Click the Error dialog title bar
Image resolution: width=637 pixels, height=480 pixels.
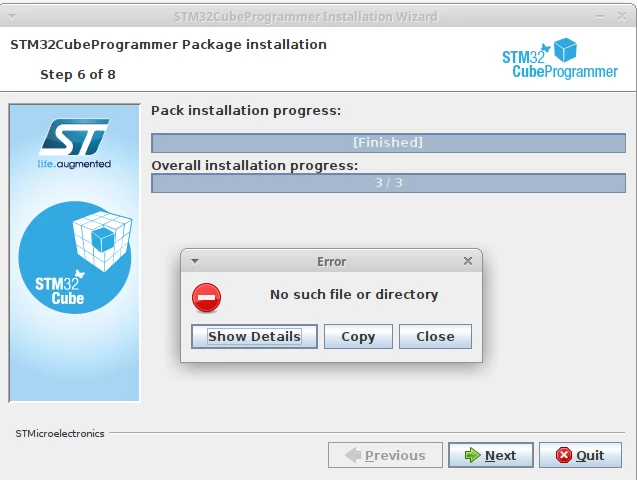332,261
